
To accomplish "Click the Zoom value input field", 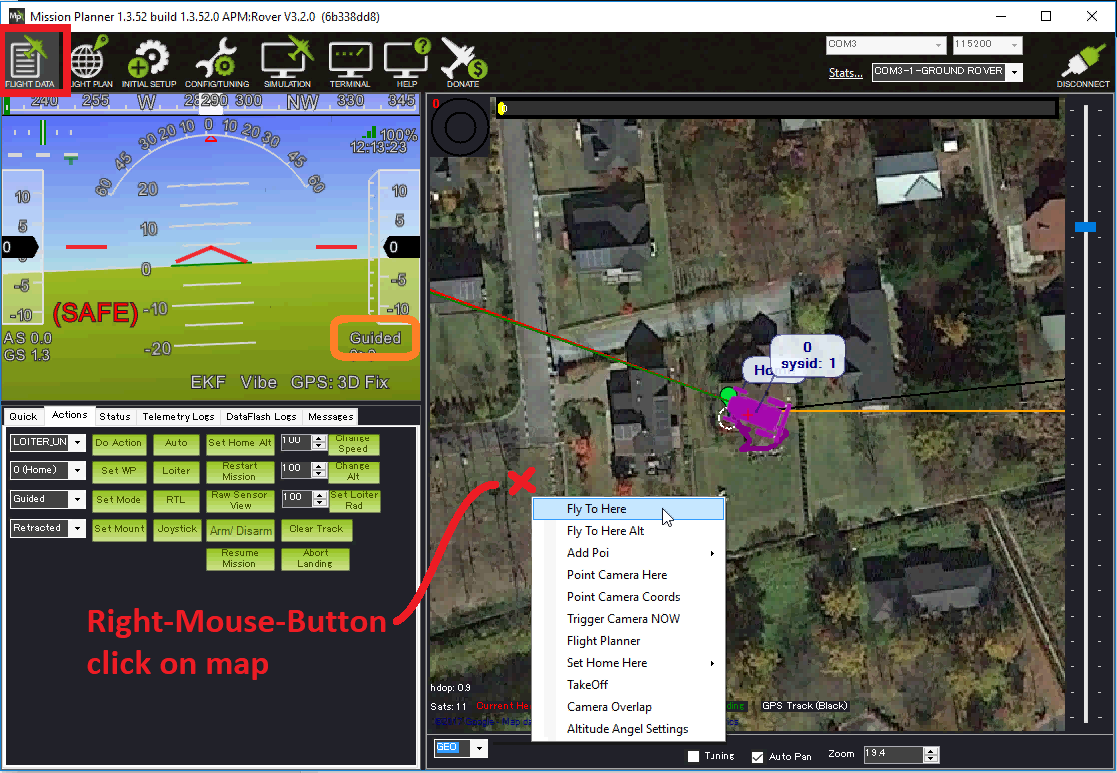I will [x=896, y=753].
